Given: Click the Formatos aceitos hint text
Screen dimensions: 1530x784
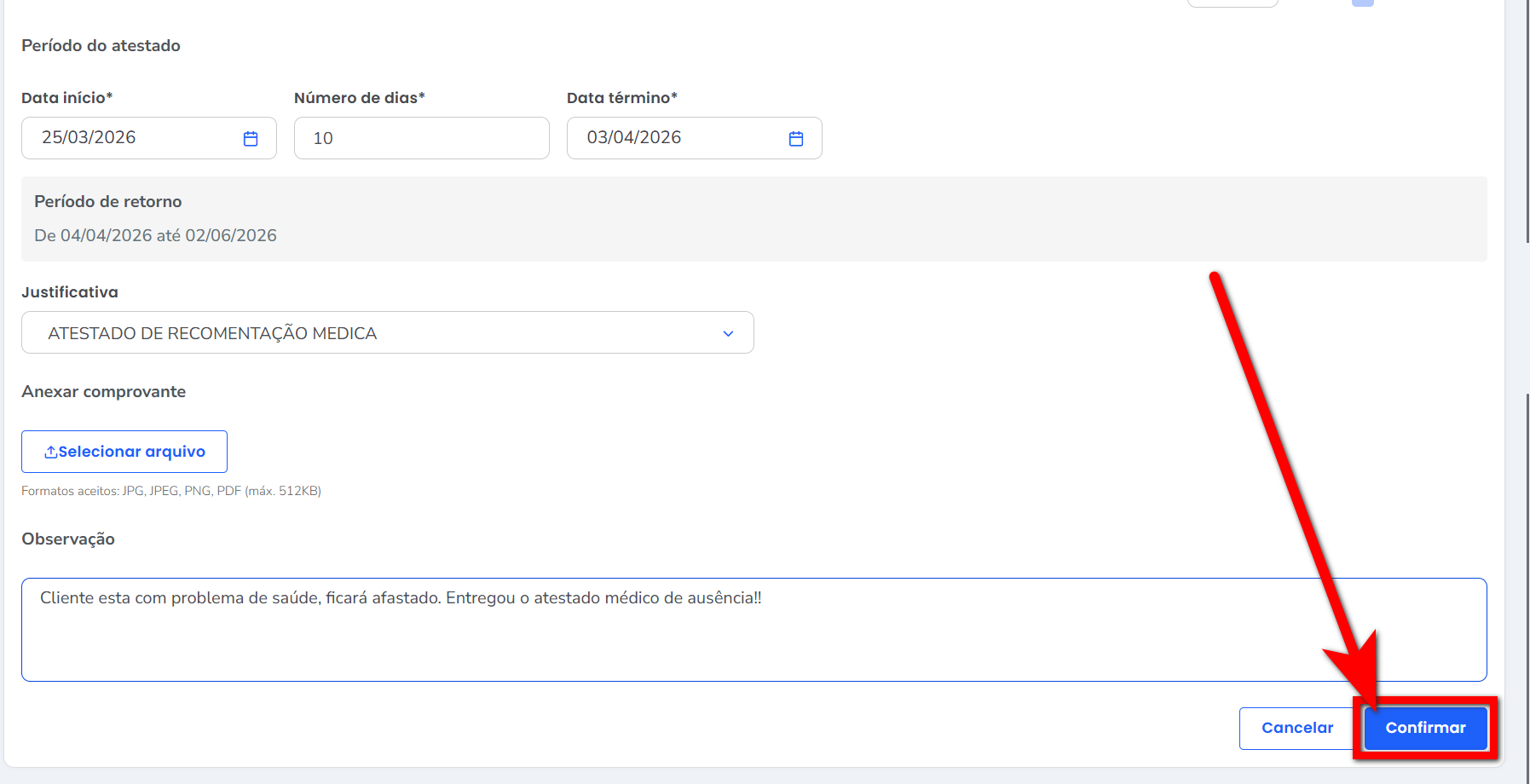Looking at the screenshot, I should (171, 491).
